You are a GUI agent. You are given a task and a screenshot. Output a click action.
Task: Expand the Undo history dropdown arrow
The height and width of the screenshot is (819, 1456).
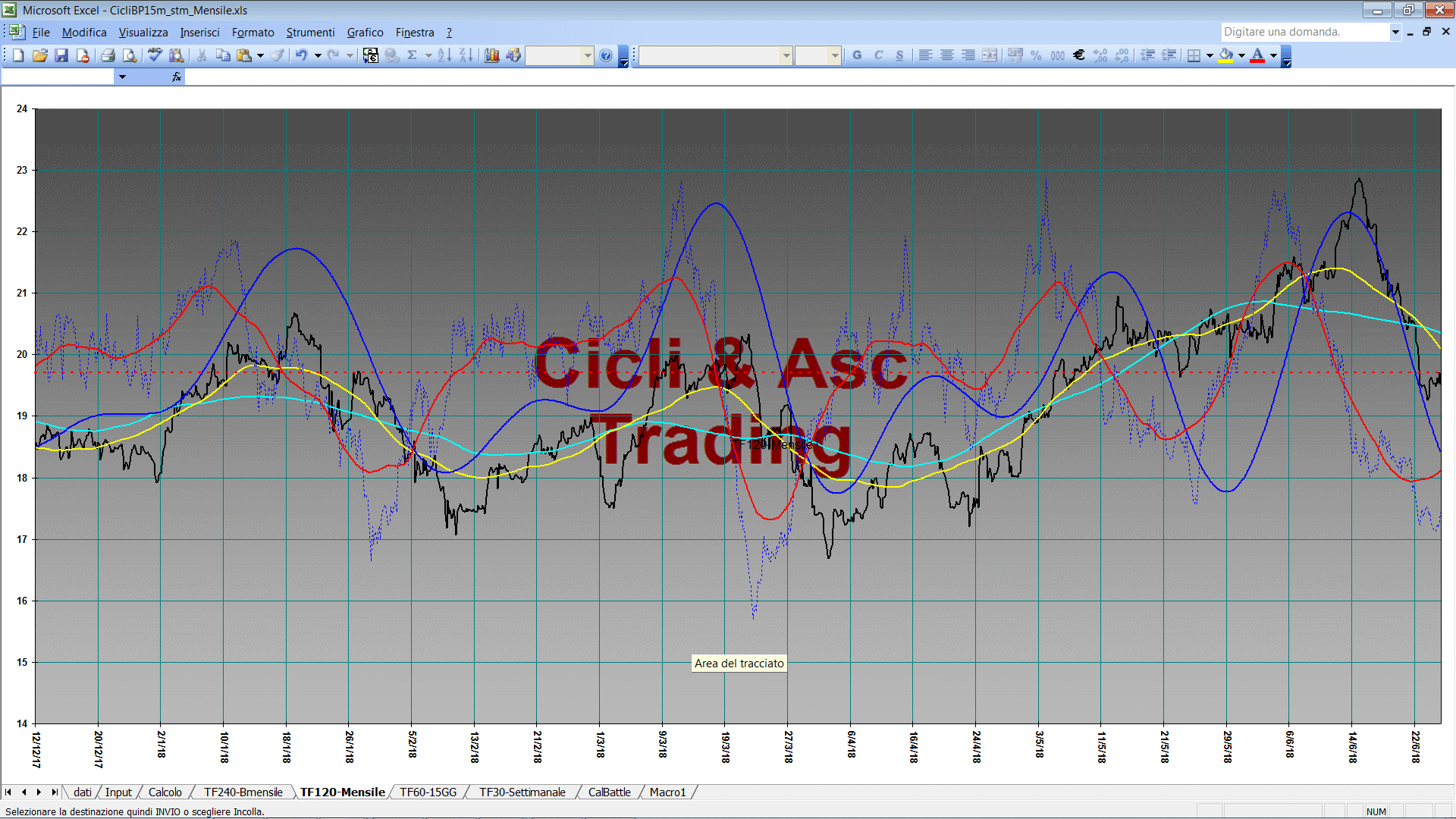[x=318, y=55]
